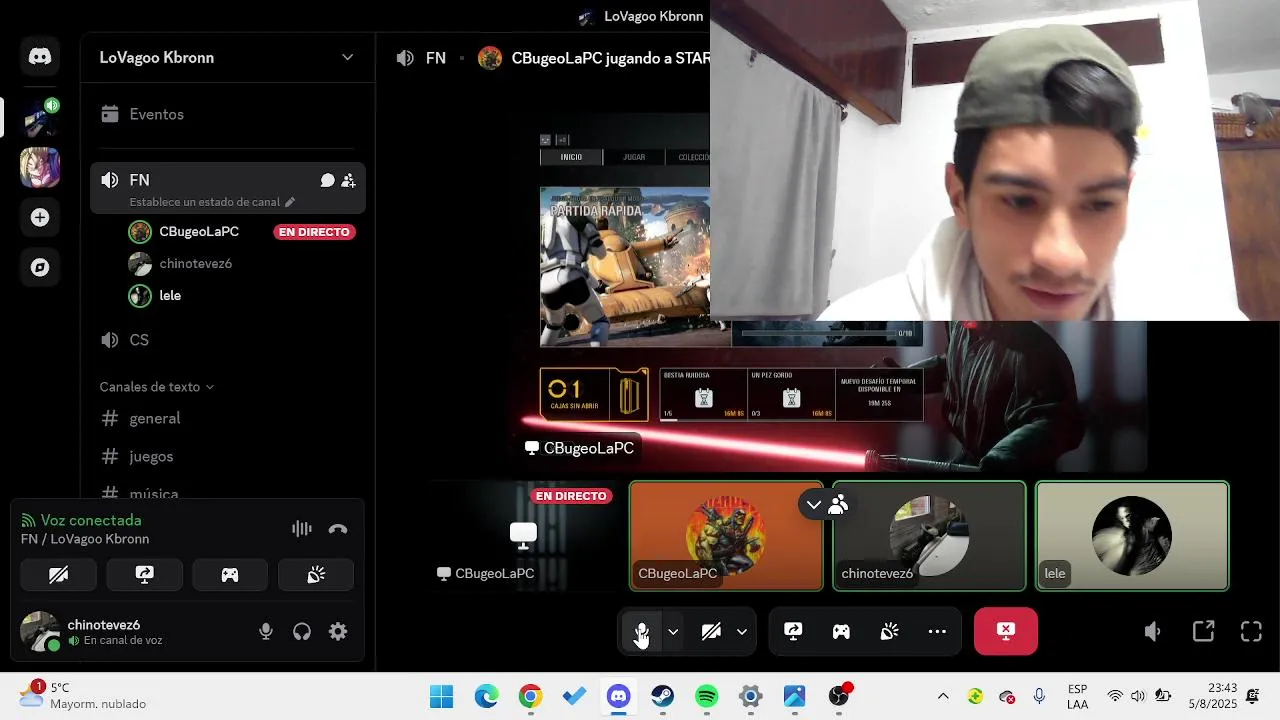Open user settings gear icon
The width and height of the screenshot is (1280, 720).
pyautogui.click(x=338, y=631)
